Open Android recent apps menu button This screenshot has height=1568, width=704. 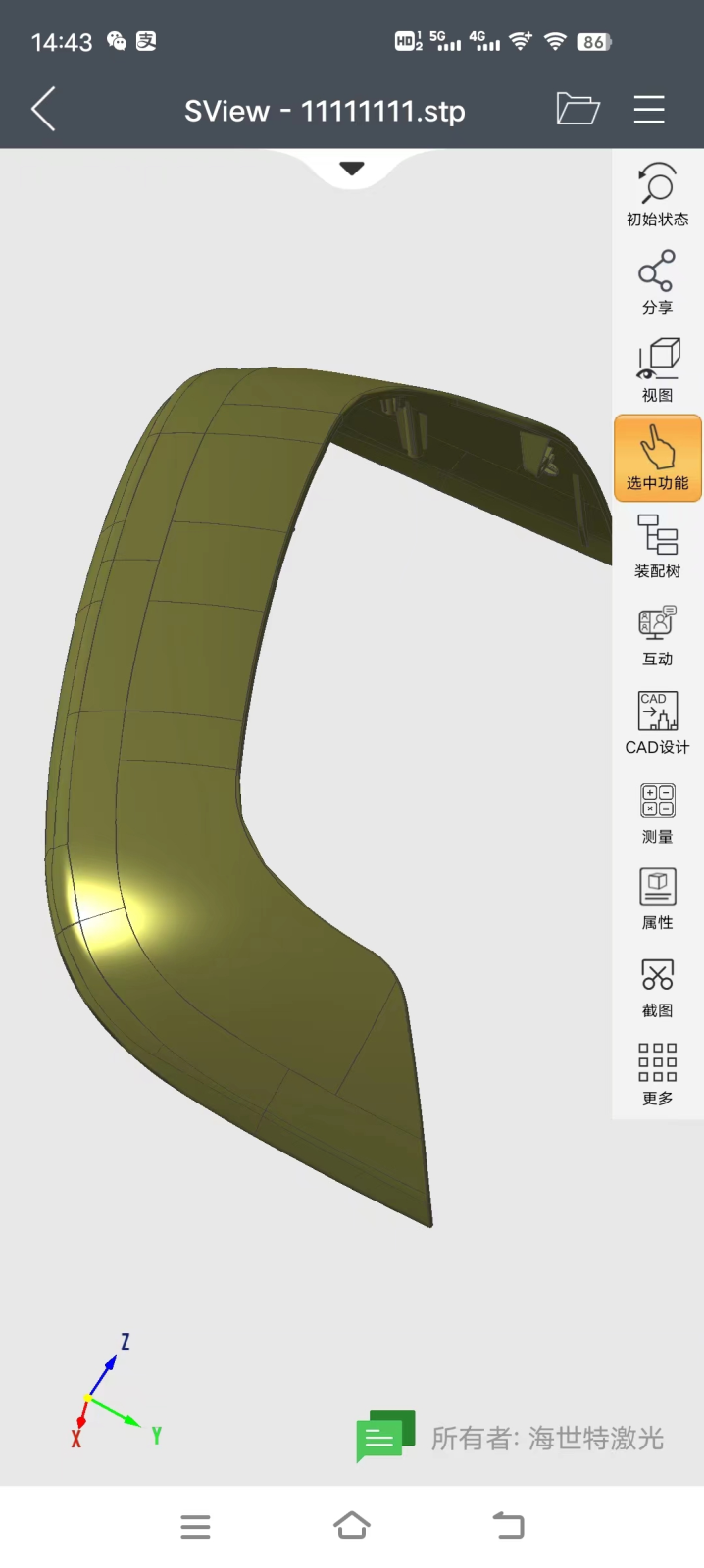click(195, 1526)
